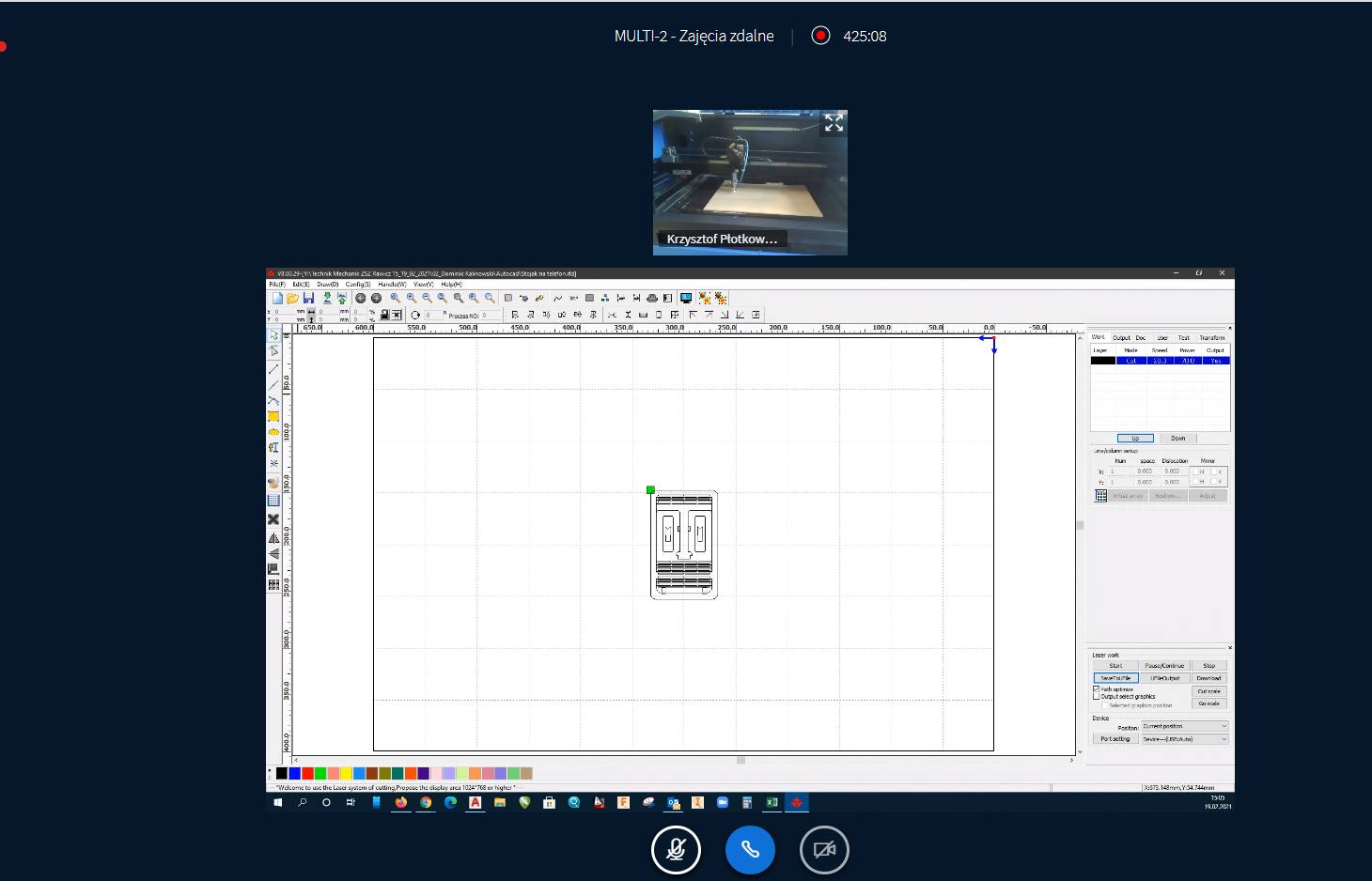Click the Redo round right-arrow icon
Viewport: 1372px width, 881px height.
pyautogui.click(x=376, y=298)
